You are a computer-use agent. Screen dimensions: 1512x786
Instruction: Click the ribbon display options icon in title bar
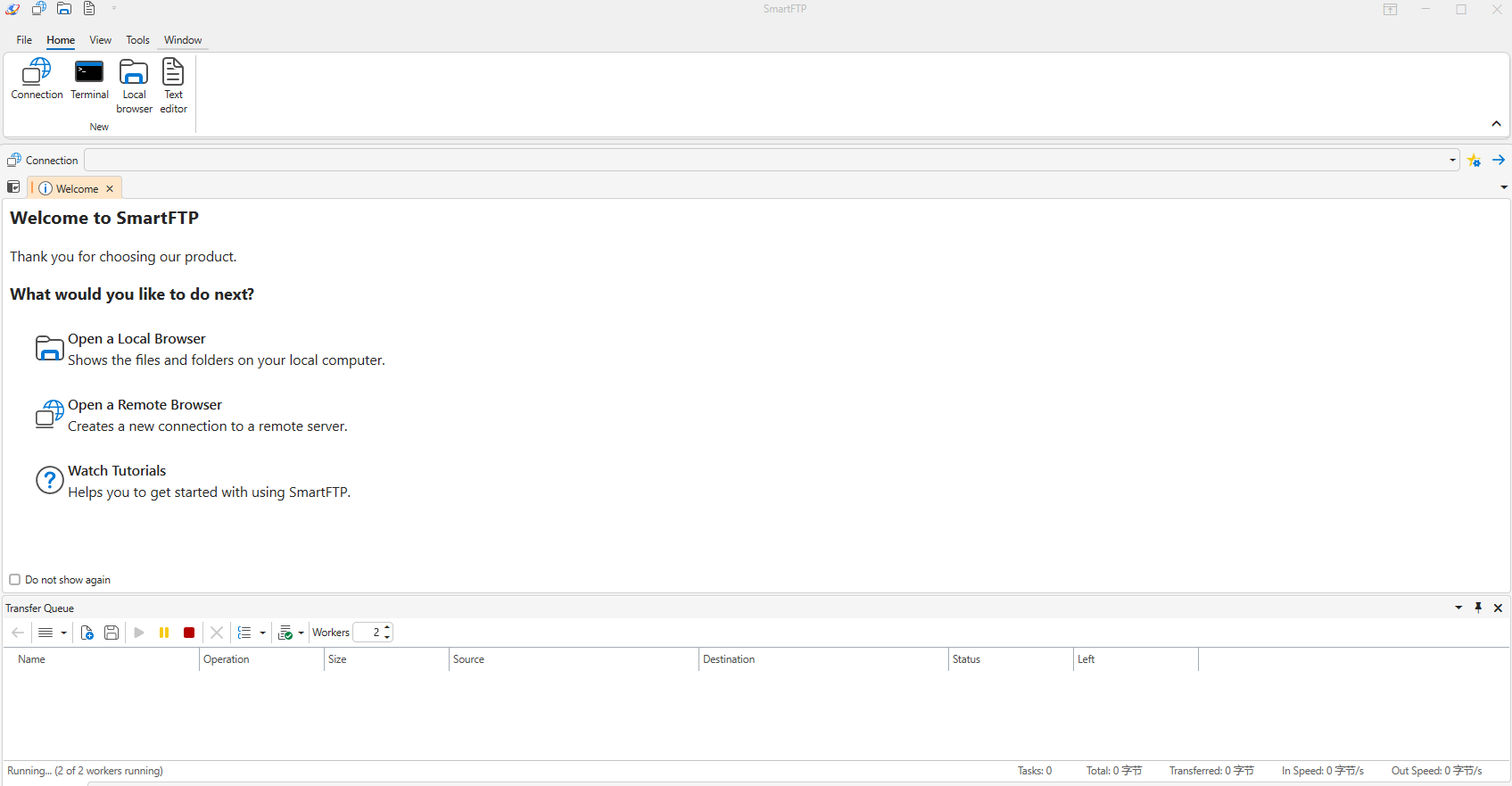(x=1390, y=9)
